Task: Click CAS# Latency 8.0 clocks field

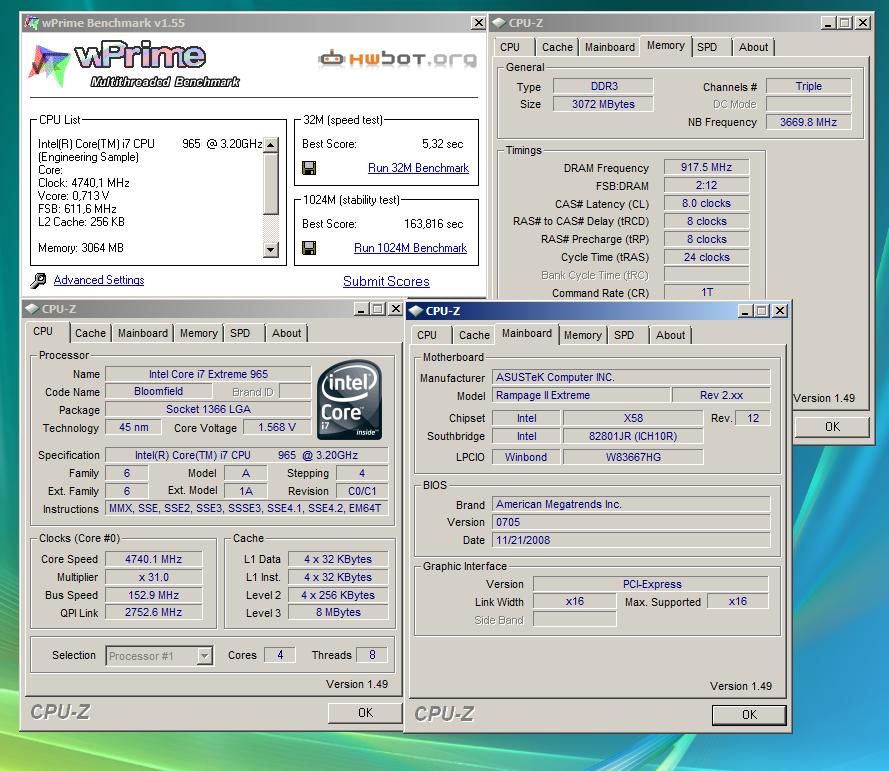Action: (706, 203)
